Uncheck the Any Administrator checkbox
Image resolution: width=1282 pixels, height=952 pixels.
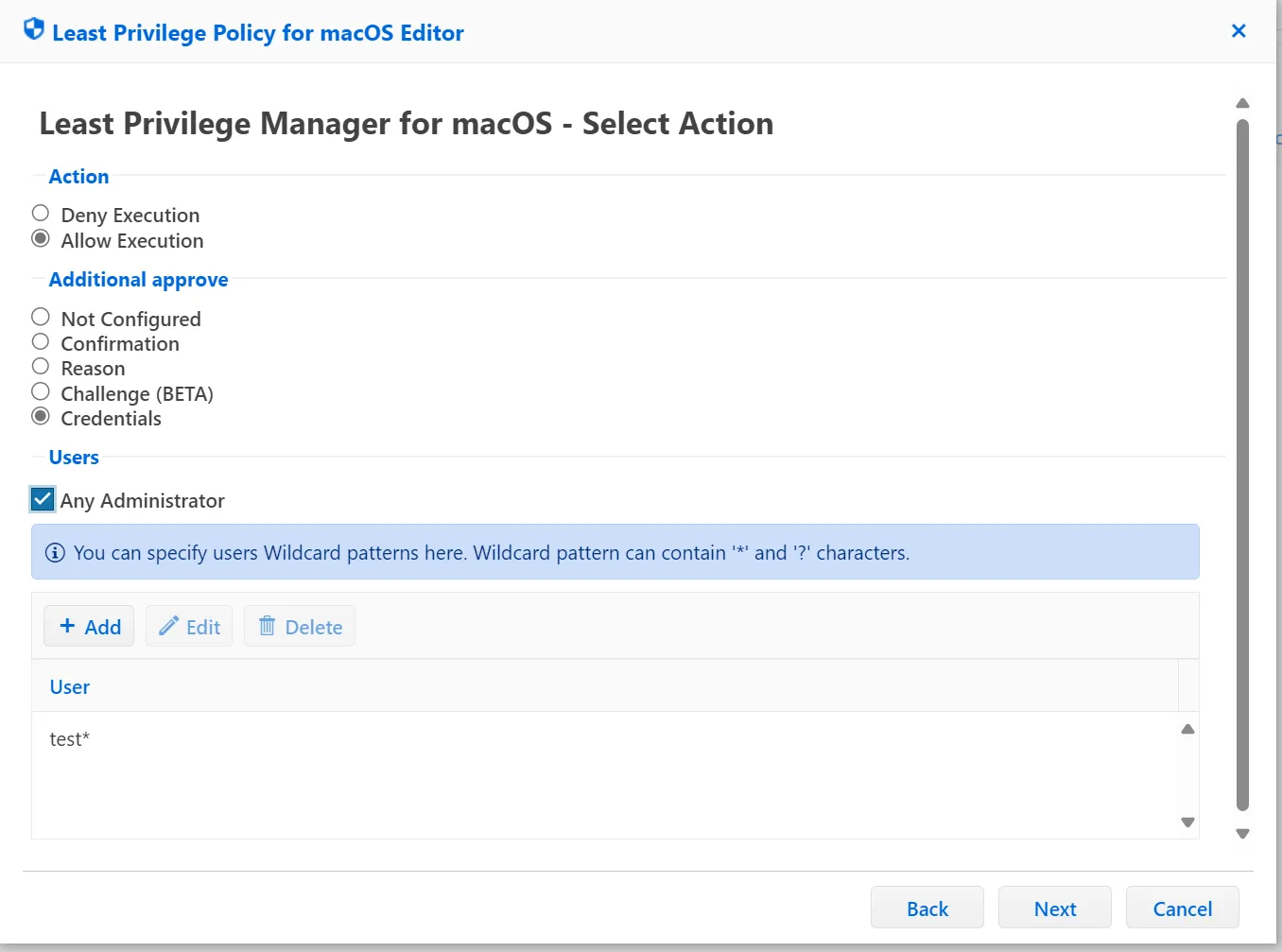[x=41, y=498]
